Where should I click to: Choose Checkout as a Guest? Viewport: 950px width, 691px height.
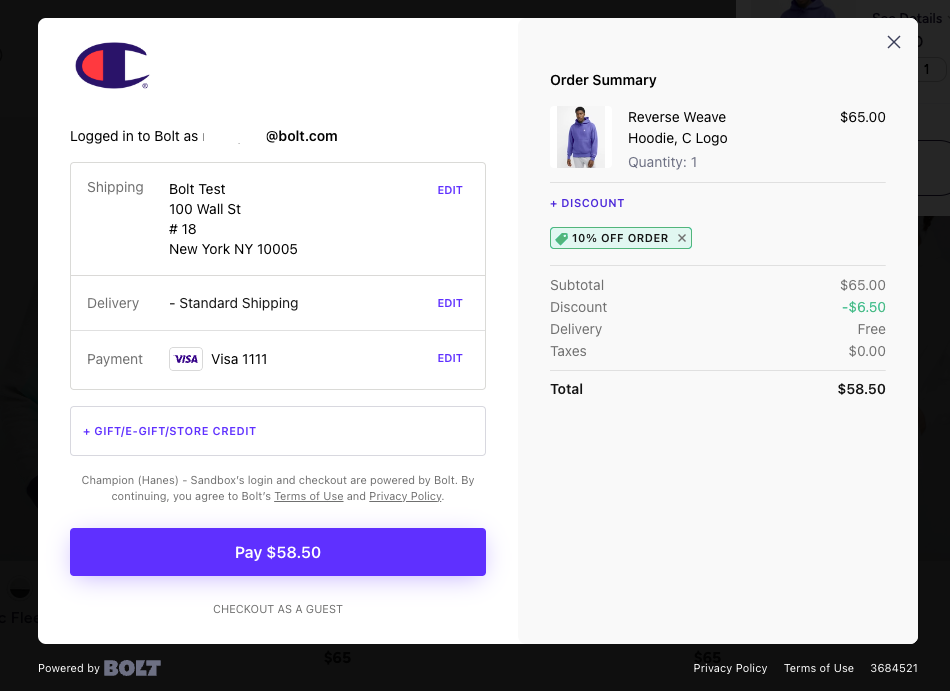[278, 609]
